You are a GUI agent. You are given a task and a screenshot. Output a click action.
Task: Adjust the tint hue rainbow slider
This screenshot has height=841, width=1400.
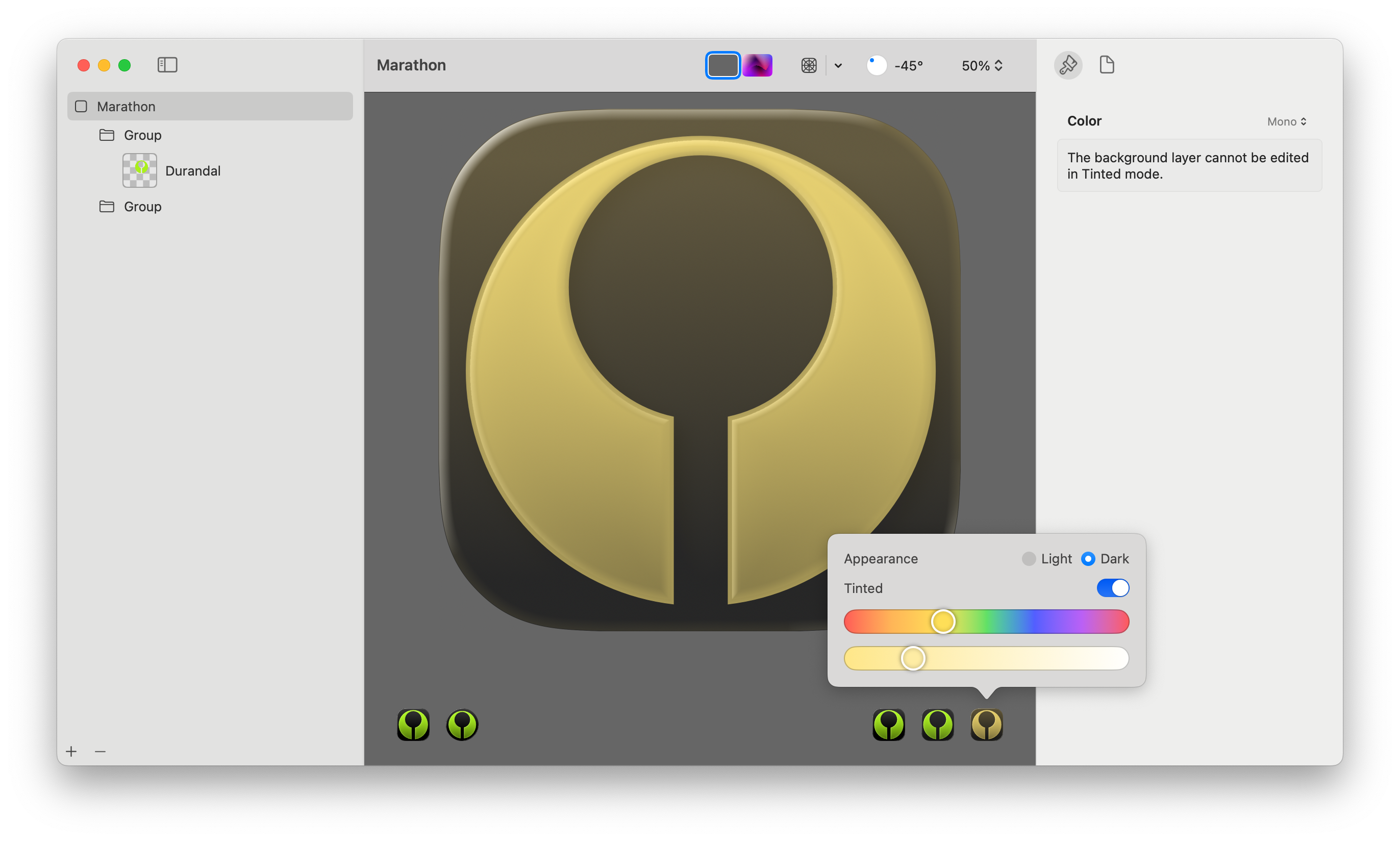point(985,622)
